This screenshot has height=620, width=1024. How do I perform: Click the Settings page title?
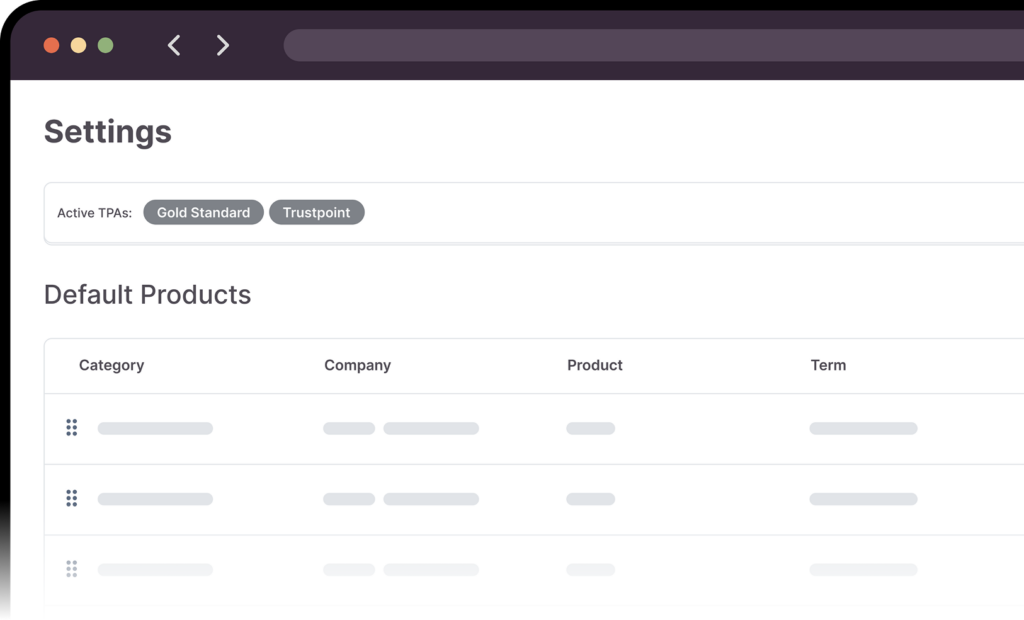click(108, 132)
